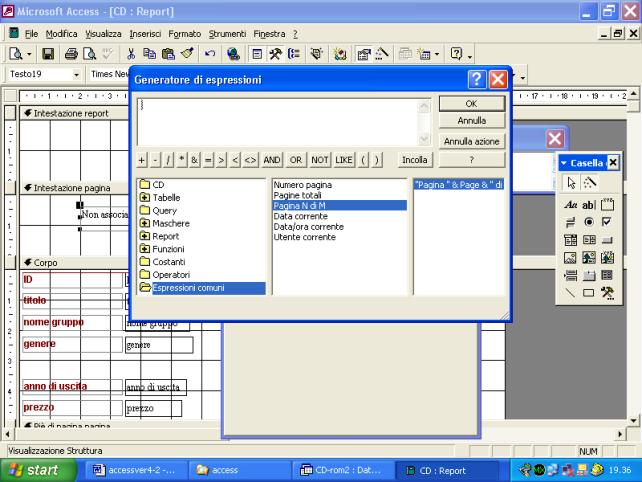
Task: Expand the Tabelle folder in the tree
Action: coord(144,197)
